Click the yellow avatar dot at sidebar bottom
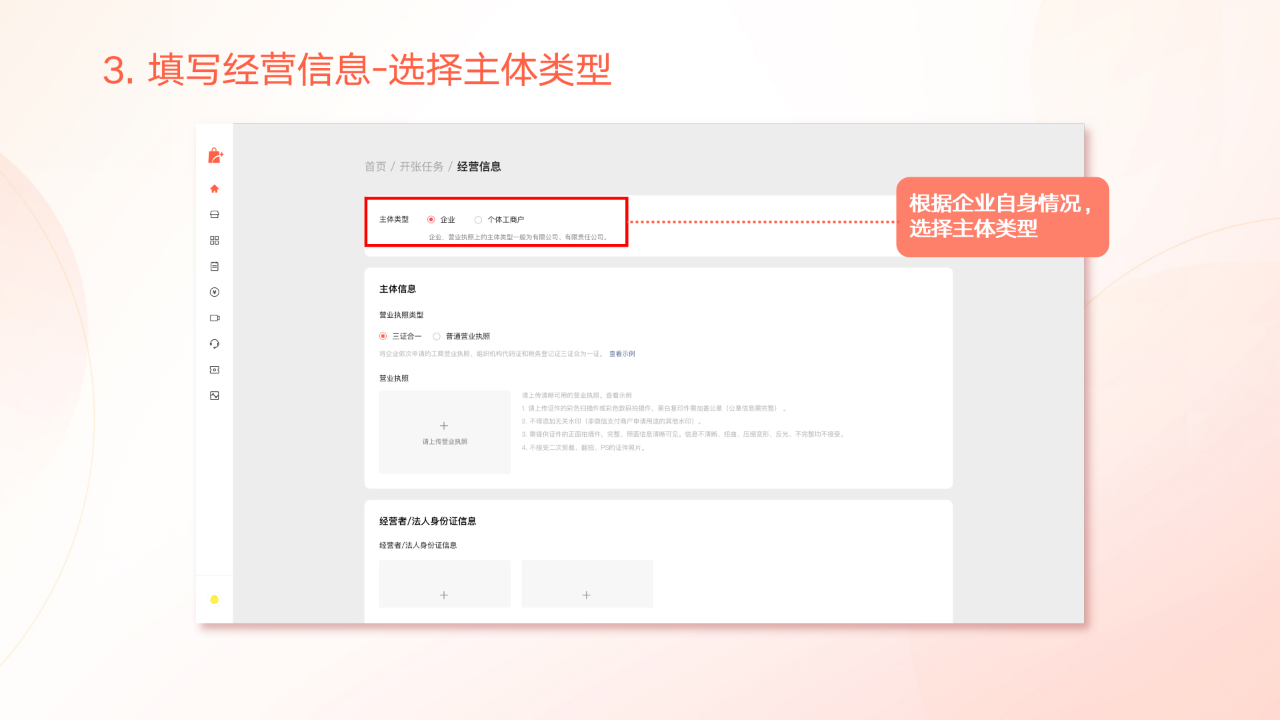The image size is (1280, 720). pos(214,600)
